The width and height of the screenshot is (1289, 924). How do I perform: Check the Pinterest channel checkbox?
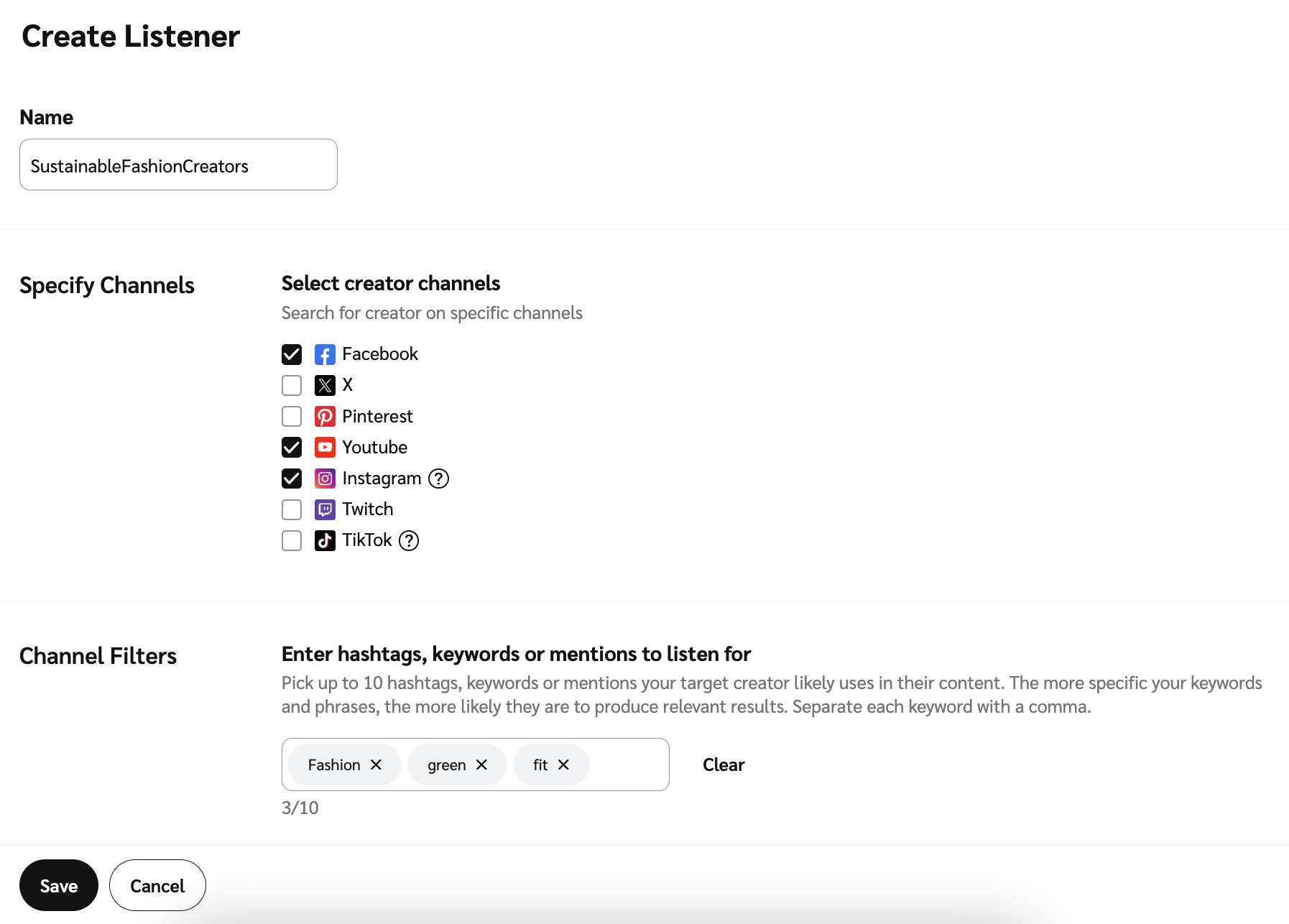pyautogui.click(x=292, y=417)
